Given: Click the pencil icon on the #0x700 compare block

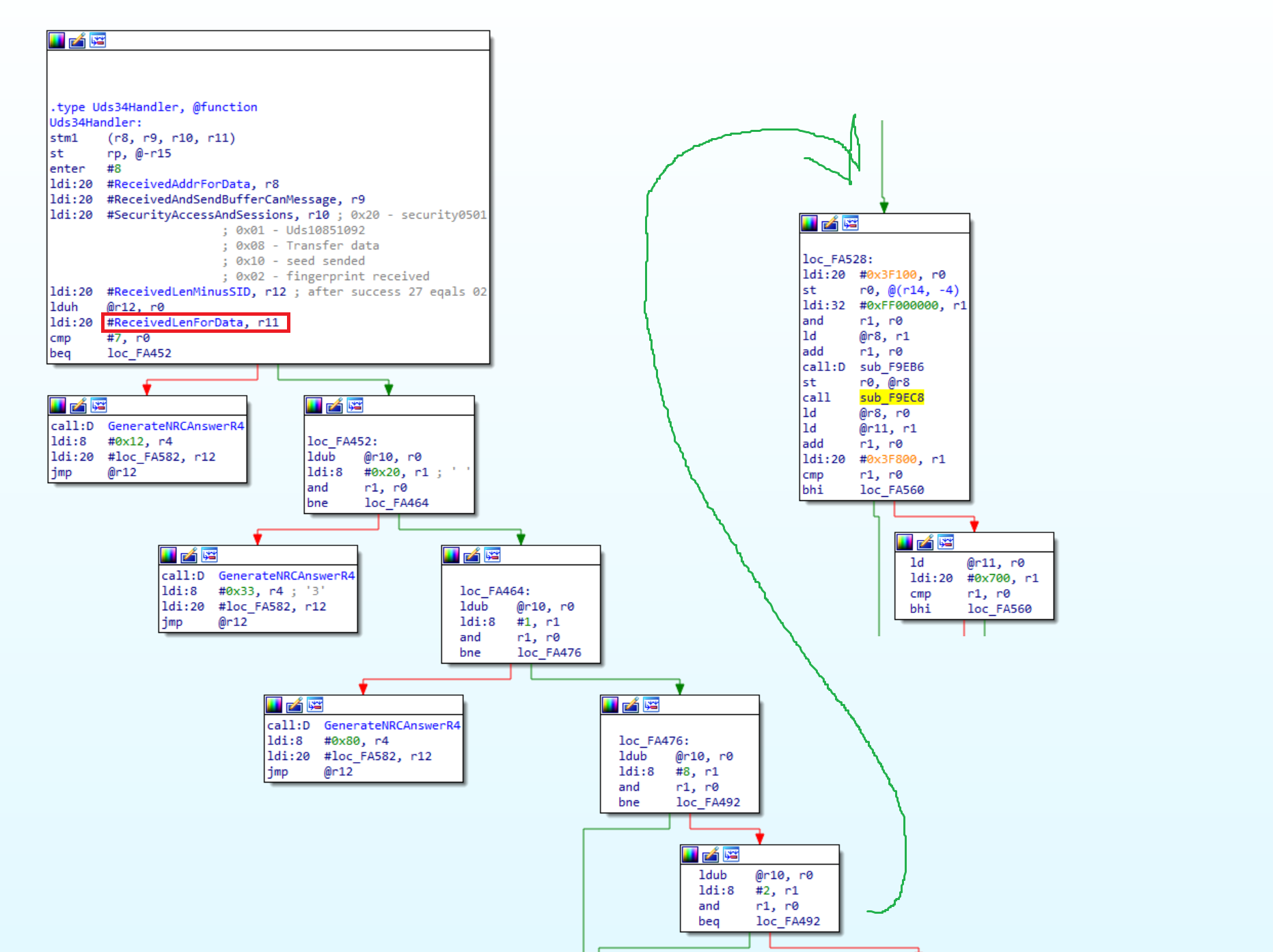Looking at the screenshot, I should [x=925, y=542].
